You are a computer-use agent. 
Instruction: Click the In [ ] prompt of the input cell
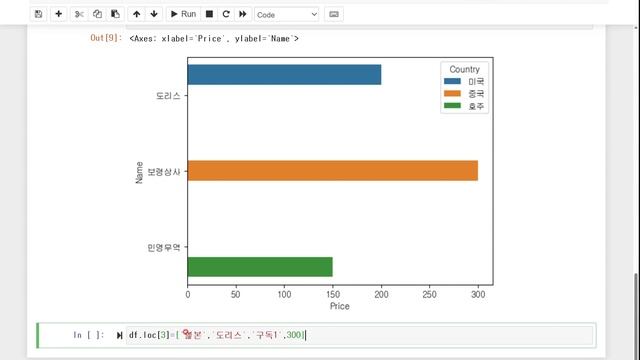(x=89, y=335)
